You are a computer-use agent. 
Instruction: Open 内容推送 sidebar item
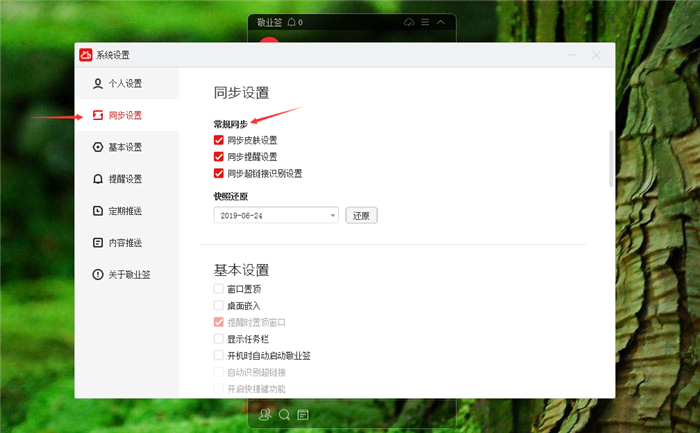tap(127, 243)
